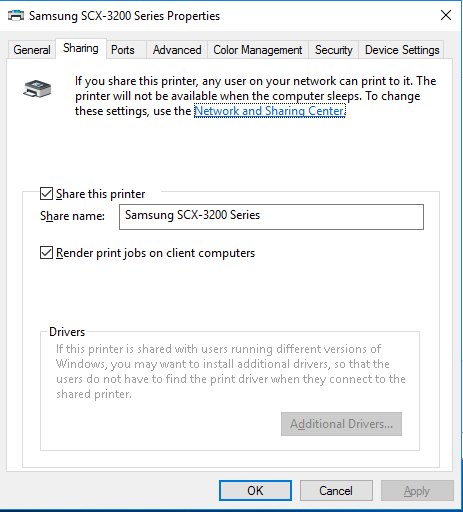Click the Share this printer label text
The image size is (463, 512).
(100, 194)
